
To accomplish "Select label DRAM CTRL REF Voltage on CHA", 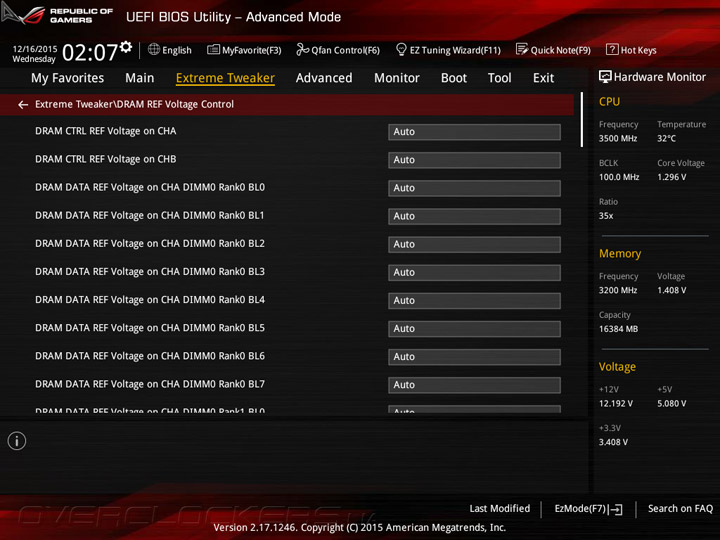I will click(106, 131).
